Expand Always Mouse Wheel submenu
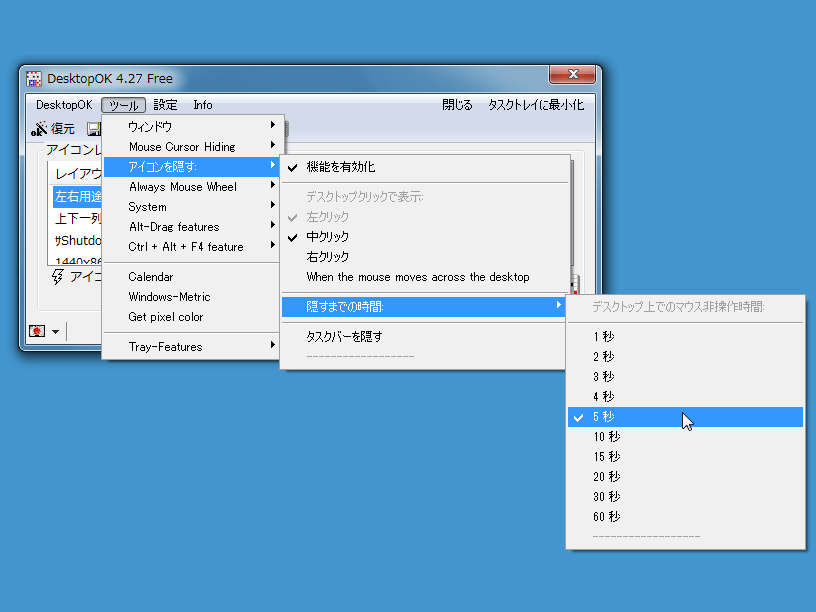 coord(192,187)
